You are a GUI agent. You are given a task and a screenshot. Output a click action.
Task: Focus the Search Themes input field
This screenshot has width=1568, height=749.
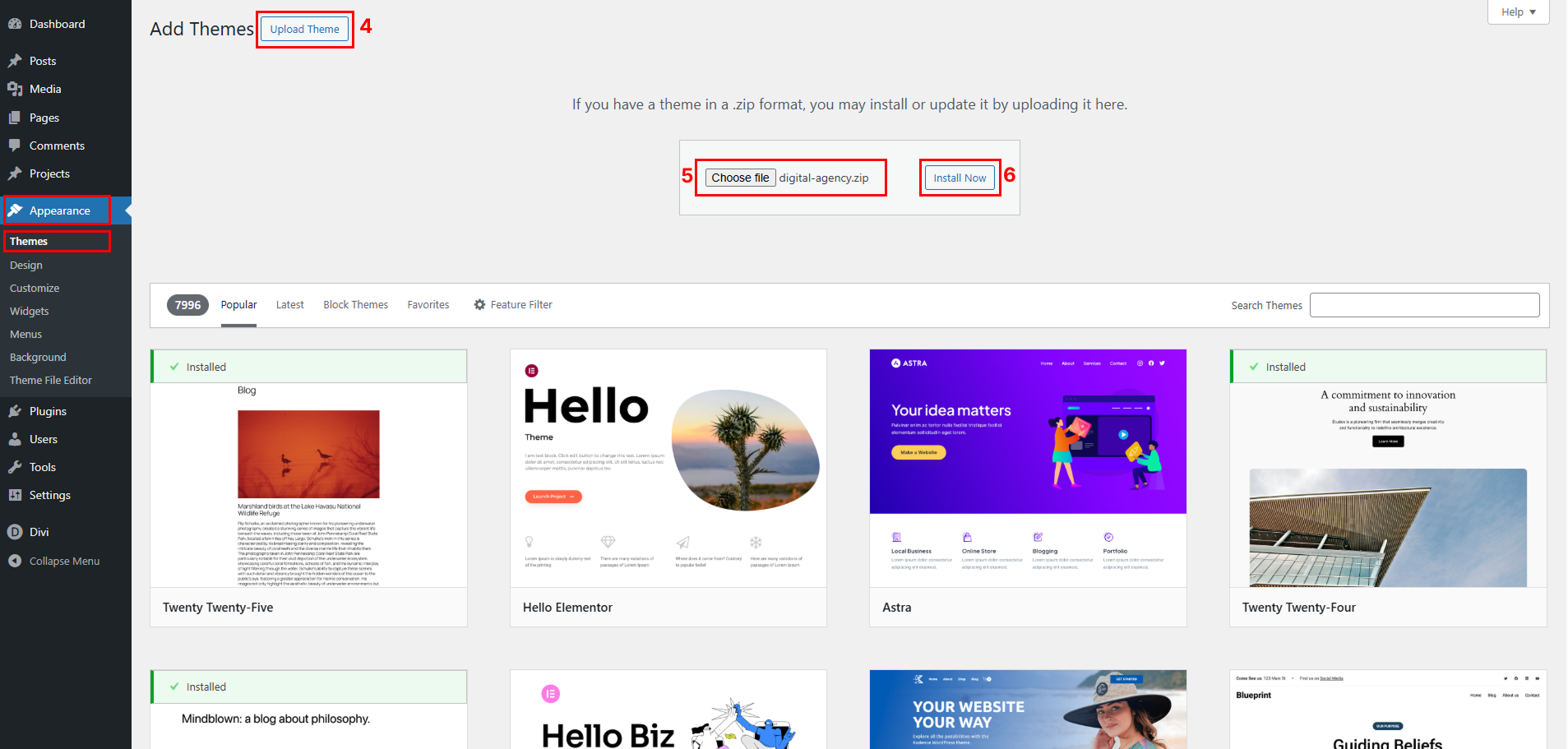tap(1424, 305)
